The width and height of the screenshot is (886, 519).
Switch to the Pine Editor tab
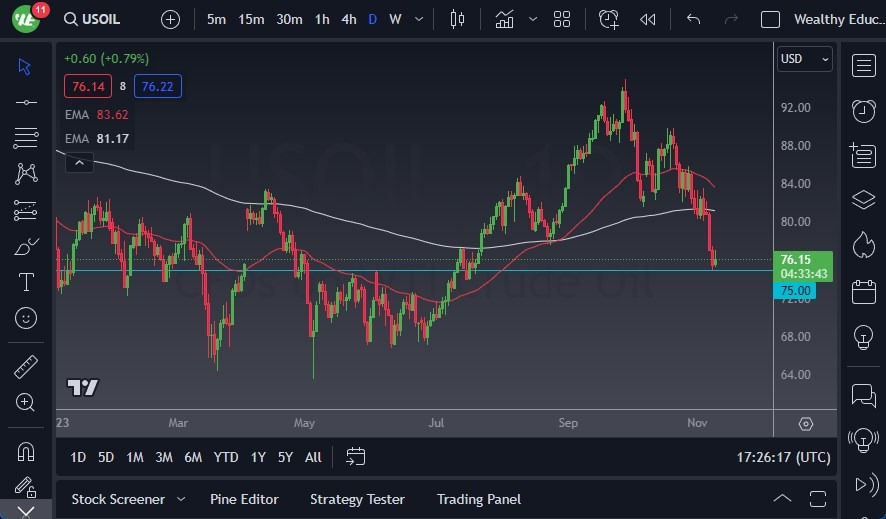tap(244, 499)
